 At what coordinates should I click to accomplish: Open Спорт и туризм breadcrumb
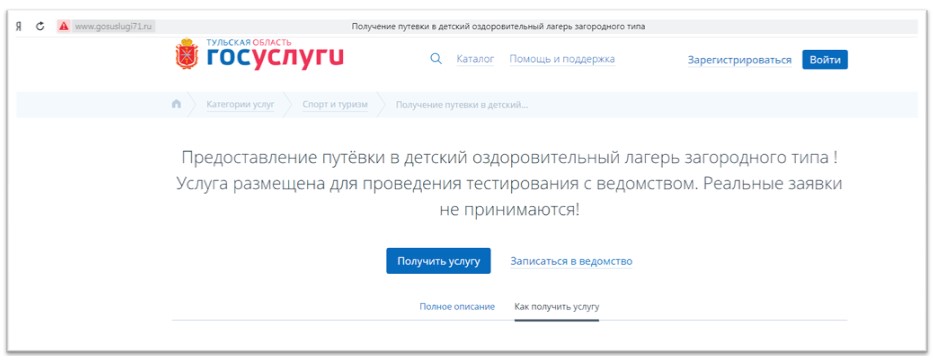point(335,105)
